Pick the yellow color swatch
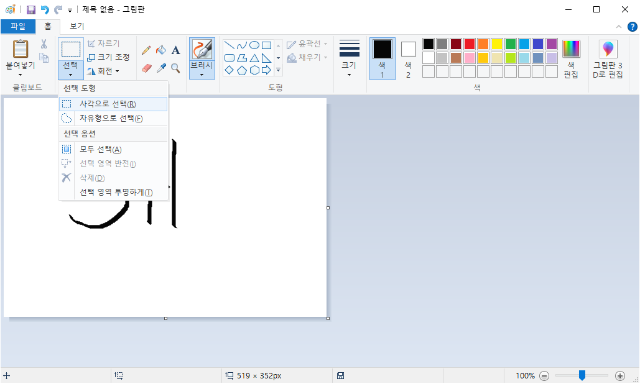 pos(497,44)
